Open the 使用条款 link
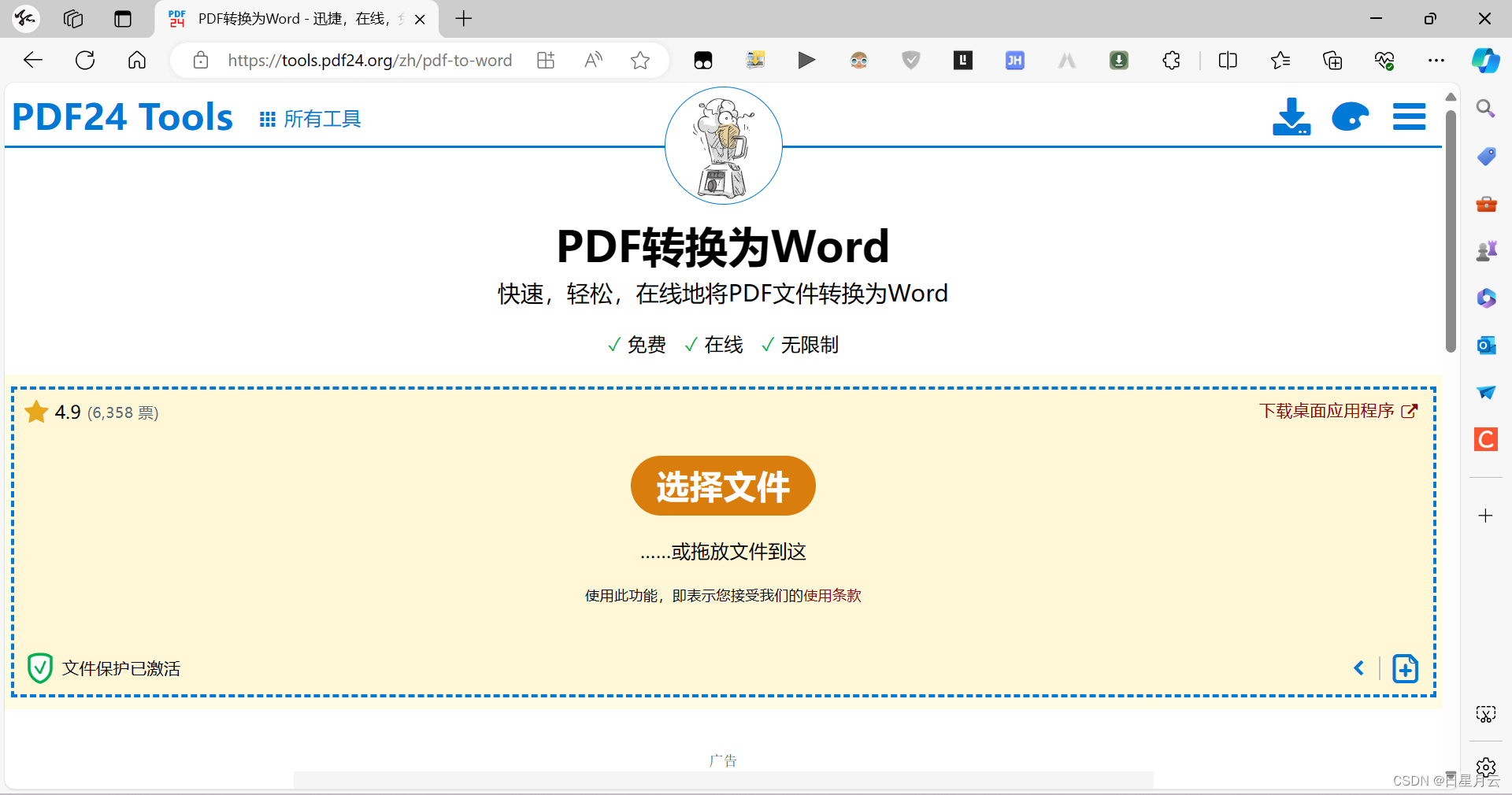Image resolution: width=1512 pixels, height=795 pixels. [x=832, y=596]
